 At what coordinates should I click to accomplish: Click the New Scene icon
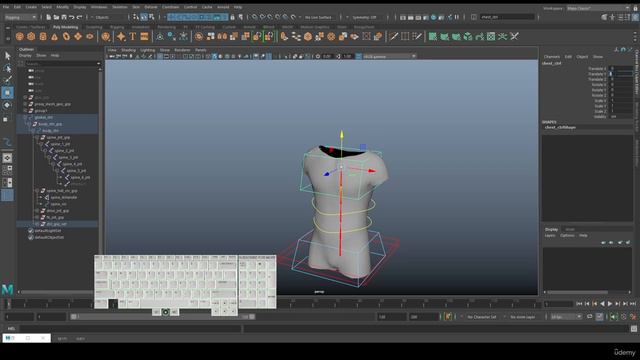[x=48, y=17]
